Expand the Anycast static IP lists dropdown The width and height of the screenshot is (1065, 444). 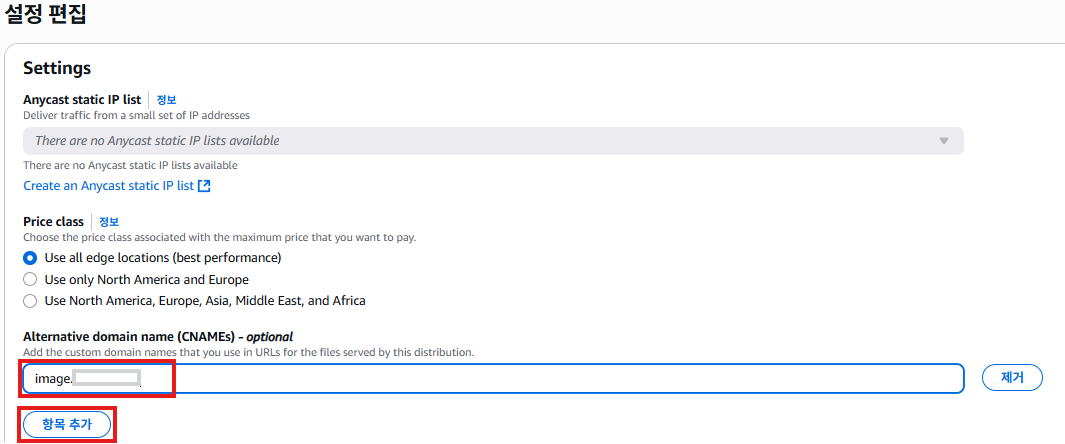point(493,141)
